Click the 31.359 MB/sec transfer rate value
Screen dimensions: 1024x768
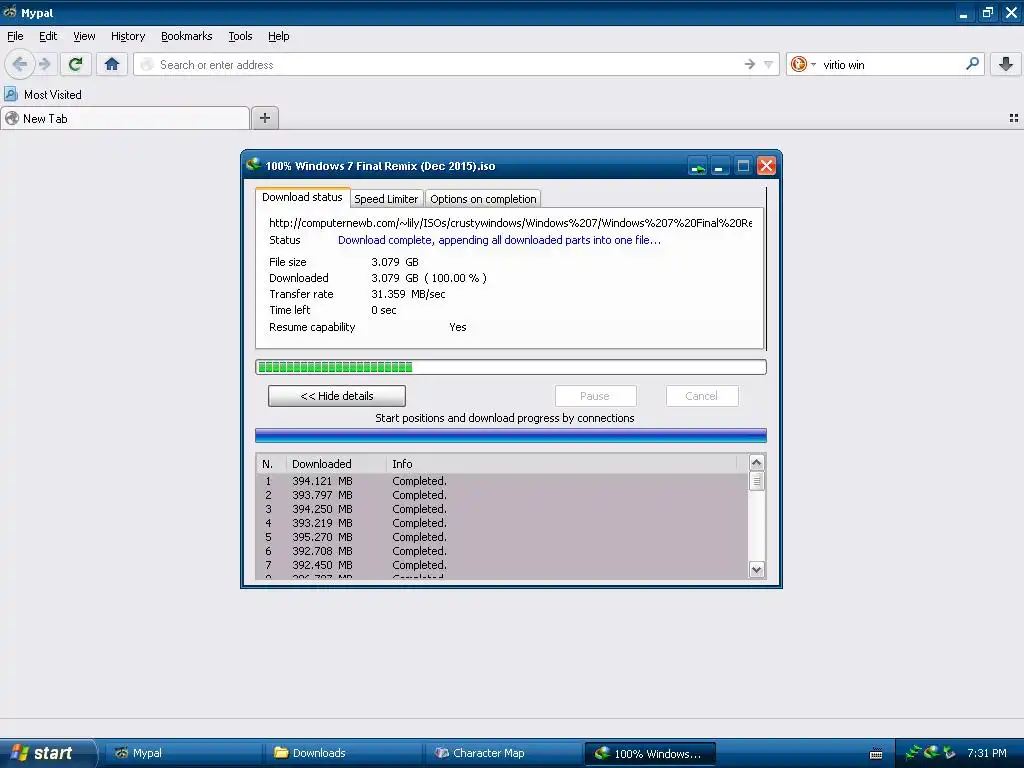[x=408, y=294]
